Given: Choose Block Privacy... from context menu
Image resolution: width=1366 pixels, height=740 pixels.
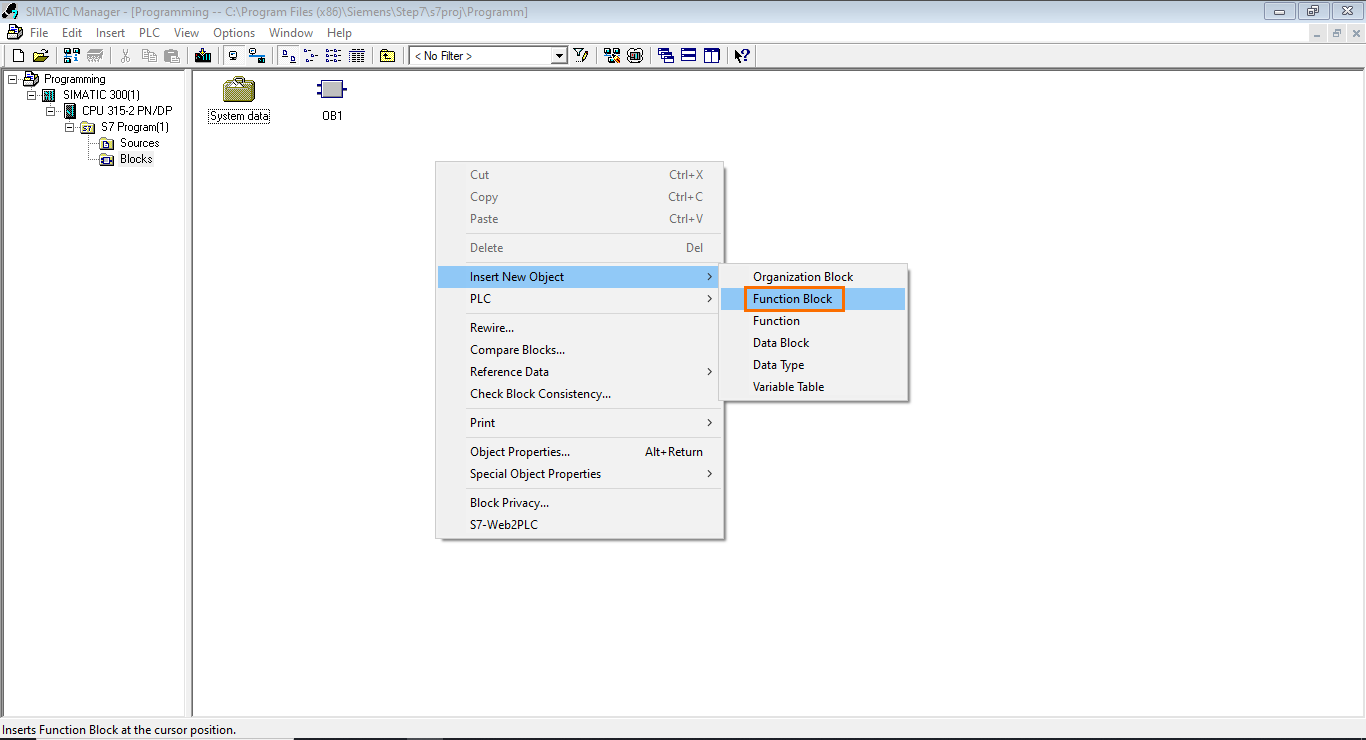Looking at the screenshot, I should pos(579,503).
